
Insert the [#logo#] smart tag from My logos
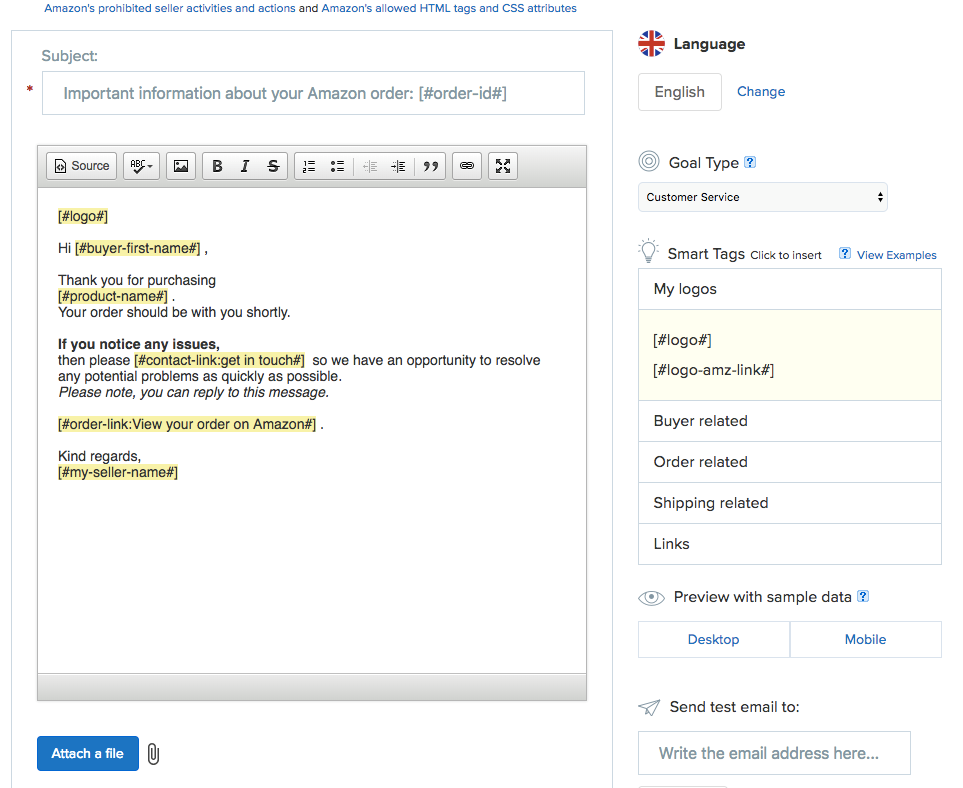point(682,340)
